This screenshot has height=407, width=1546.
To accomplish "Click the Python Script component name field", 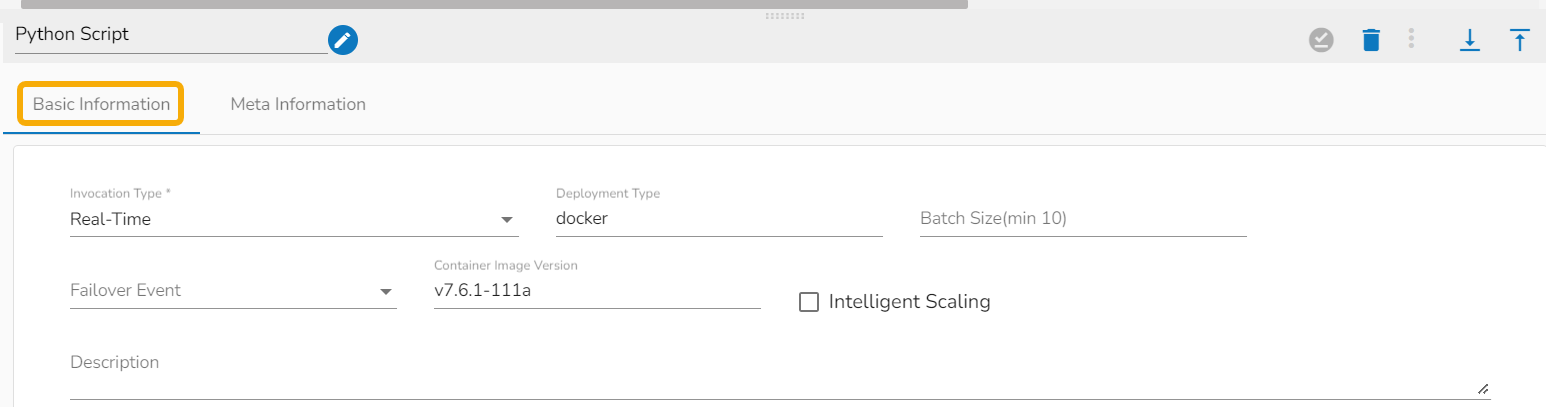I will tap(170, 35).
